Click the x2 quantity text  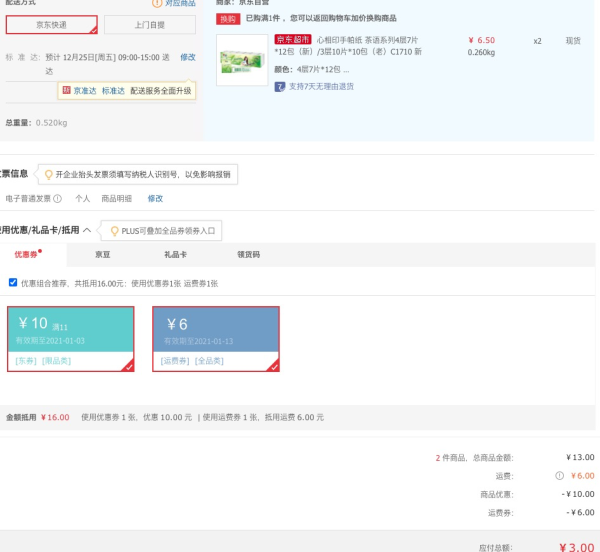click(537, 41)
